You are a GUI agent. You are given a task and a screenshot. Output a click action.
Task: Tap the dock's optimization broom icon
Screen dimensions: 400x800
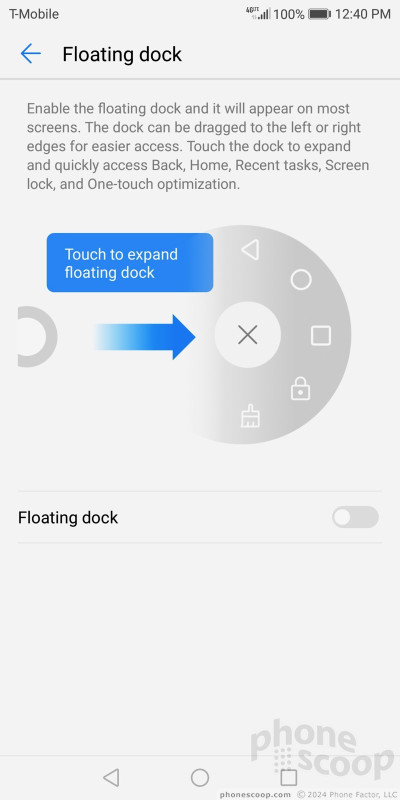tap(250, 416)
